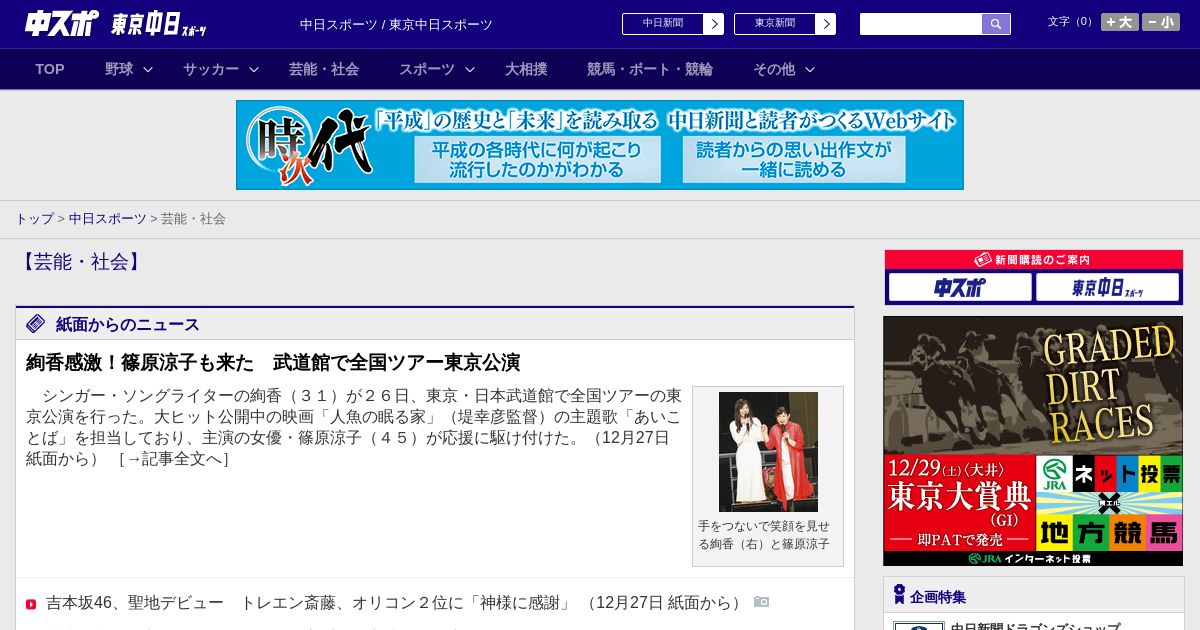Click the 企画特集 ribbon icon
Image resolution: width=1200 pixels, height=630 pixels.
point(899,595)
